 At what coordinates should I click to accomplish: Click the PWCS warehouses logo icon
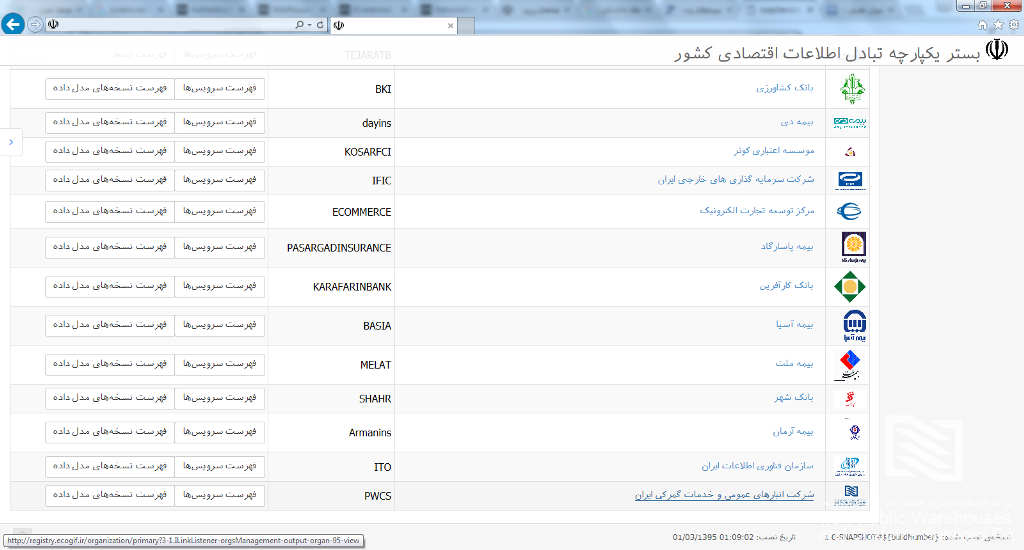tap(850, 495)
